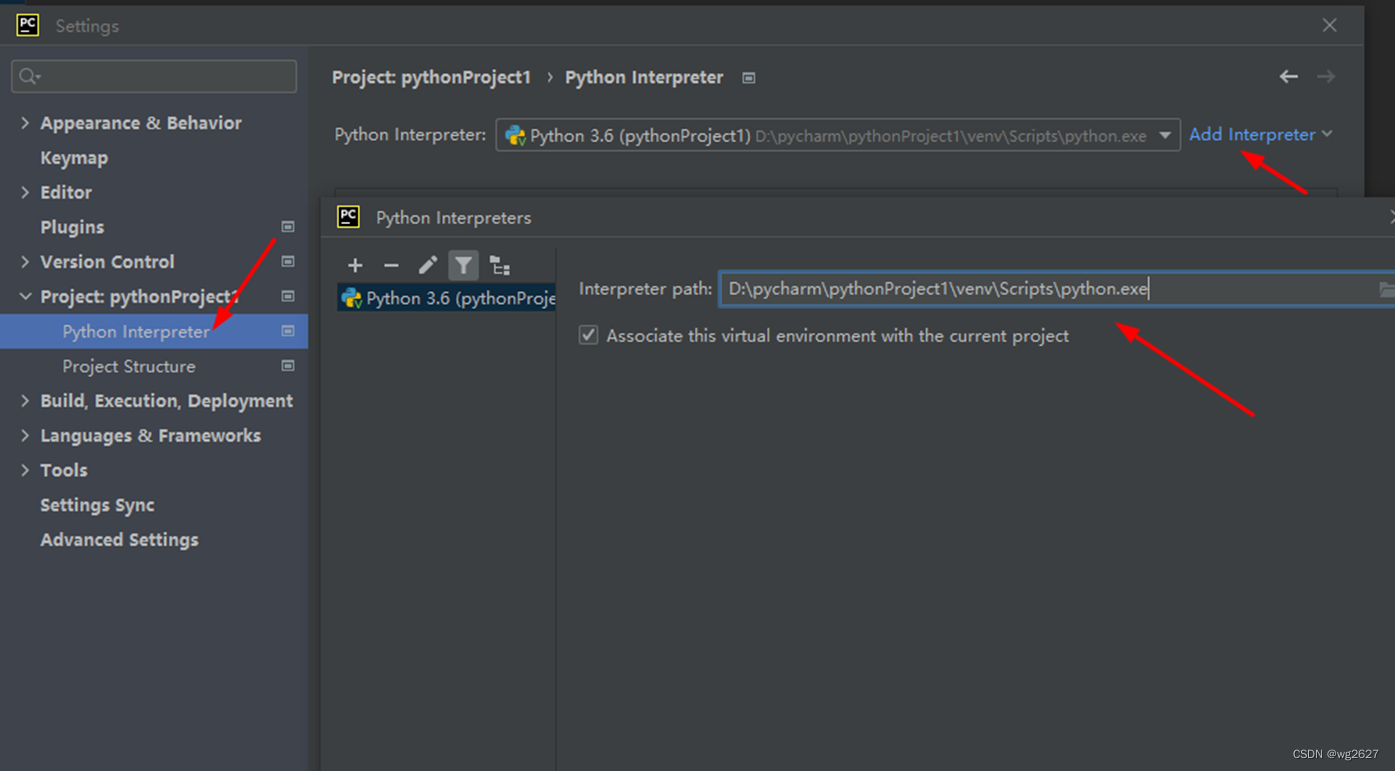
Task: Click Build, Execution, Deployment label
Action: [x=166, y=401]
